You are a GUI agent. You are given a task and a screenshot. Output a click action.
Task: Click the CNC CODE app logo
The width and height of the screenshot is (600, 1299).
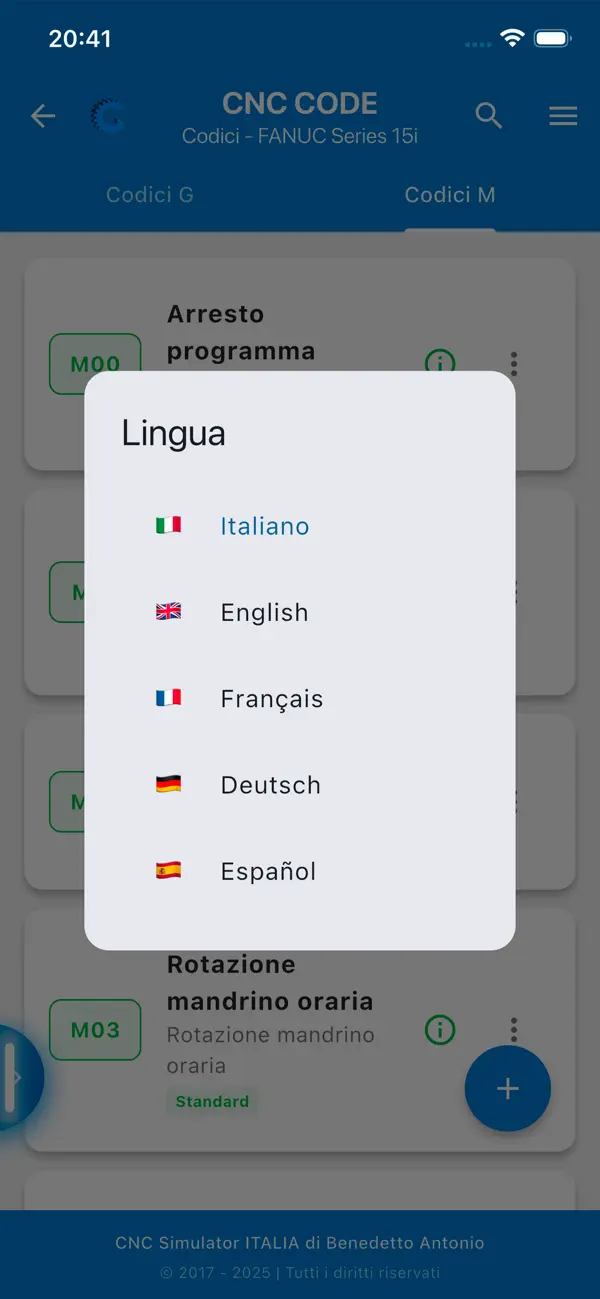108,116
